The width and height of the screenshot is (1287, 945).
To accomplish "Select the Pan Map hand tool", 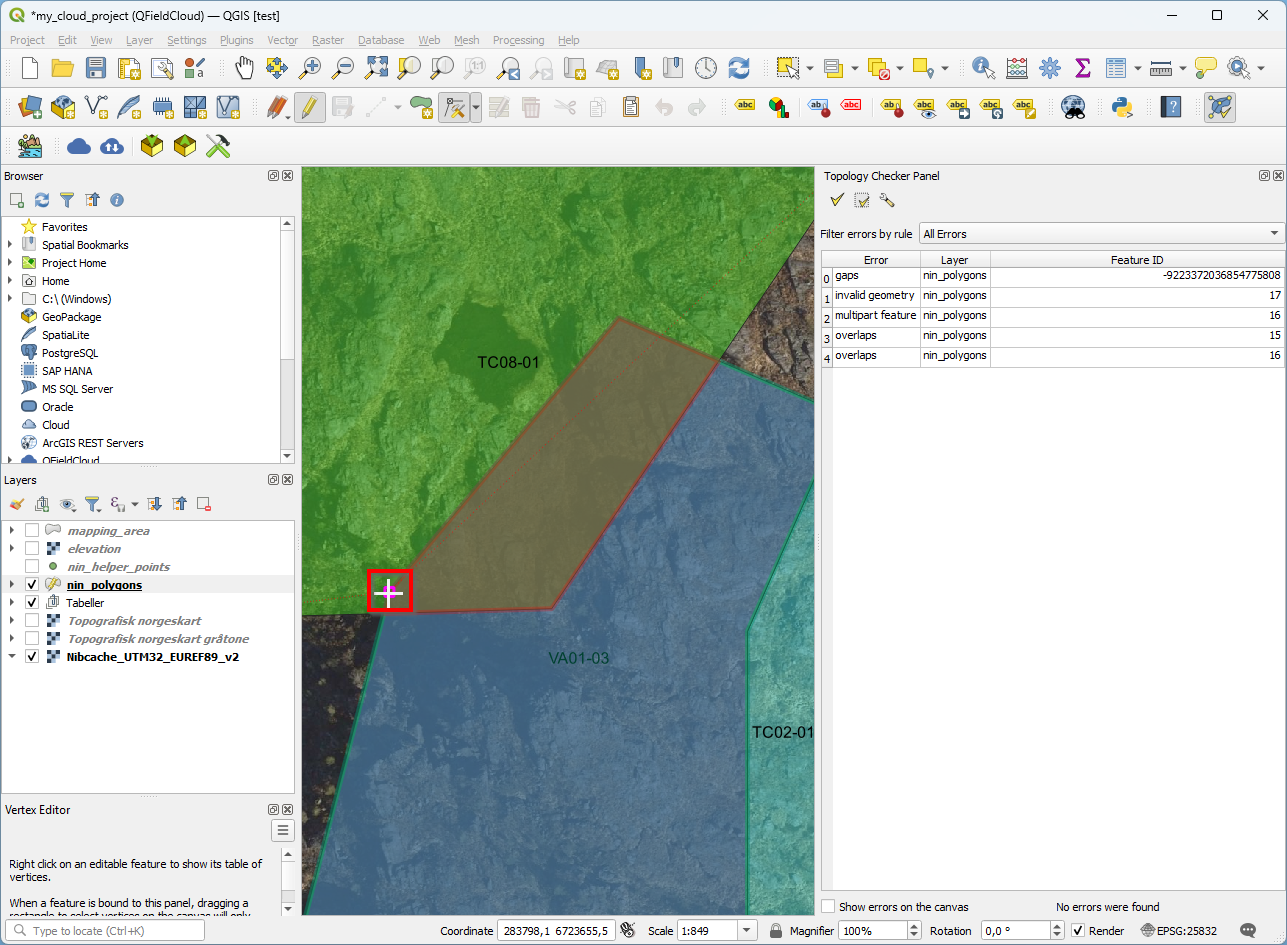I will tap(245, 68).
